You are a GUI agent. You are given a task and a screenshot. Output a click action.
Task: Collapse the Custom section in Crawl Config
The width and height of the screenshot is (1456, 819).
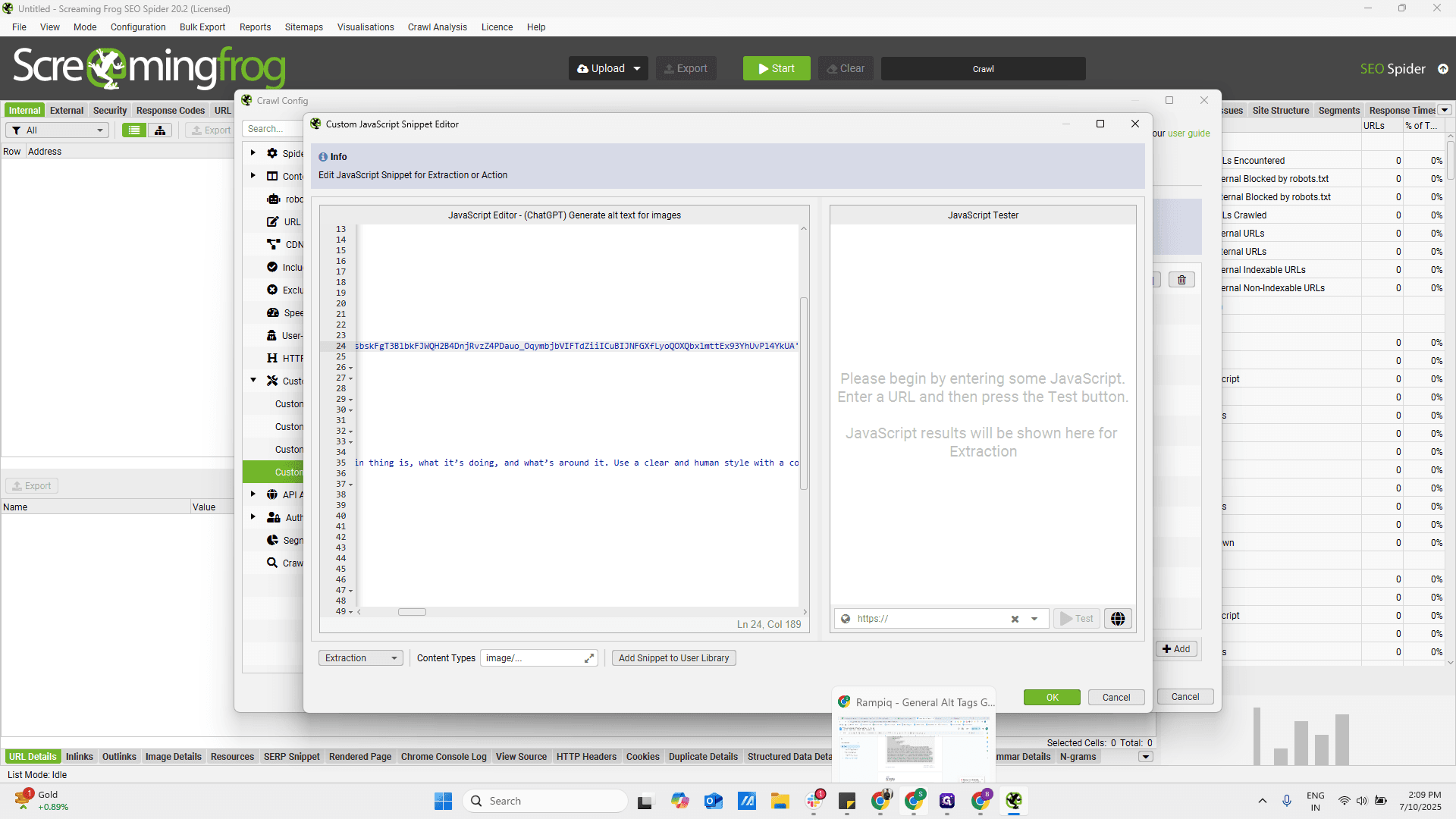tap(253, 381)
